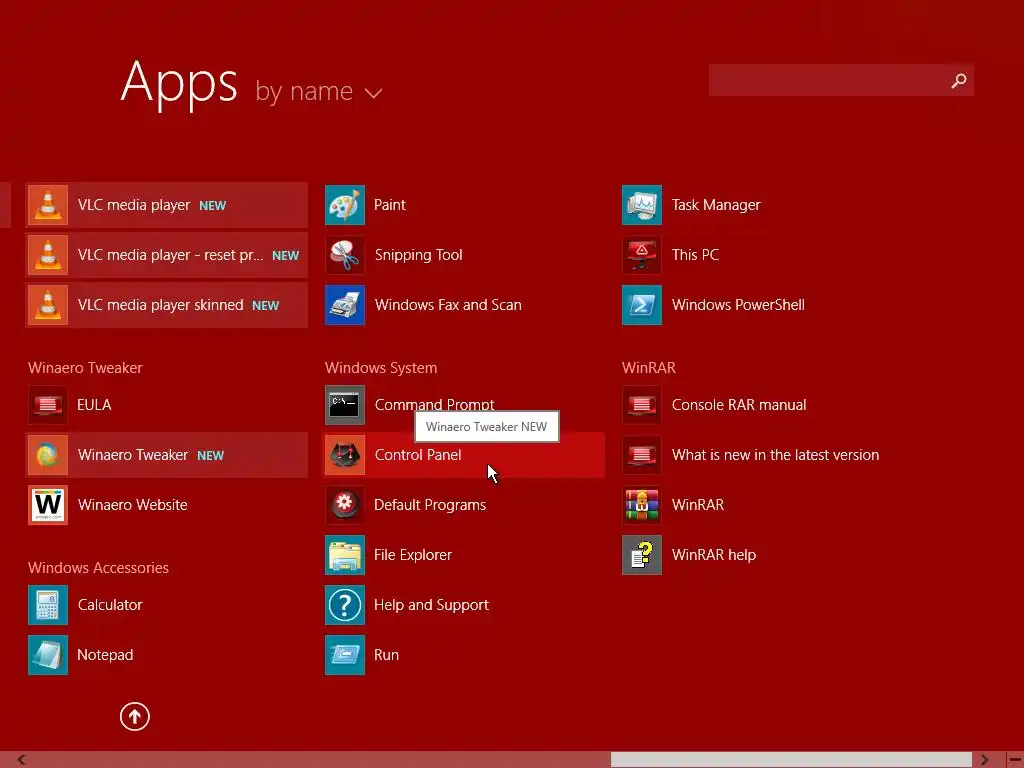Click the right scrollbar arrow
This screenshot has width=1024, height=768.
(984, 760)
